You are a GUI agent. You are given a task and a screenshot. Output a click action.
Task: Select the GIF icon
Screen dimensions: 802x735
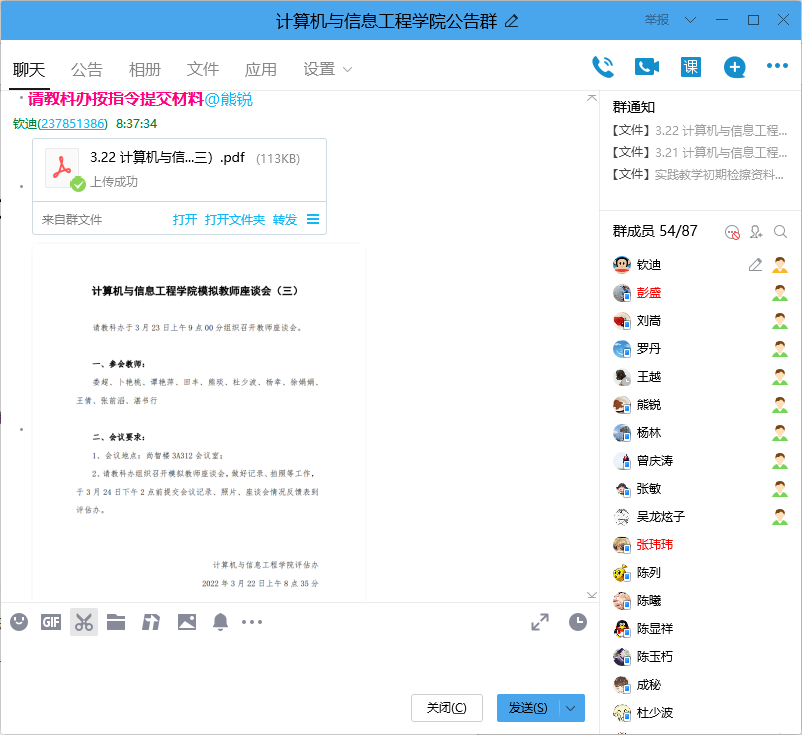50,621
